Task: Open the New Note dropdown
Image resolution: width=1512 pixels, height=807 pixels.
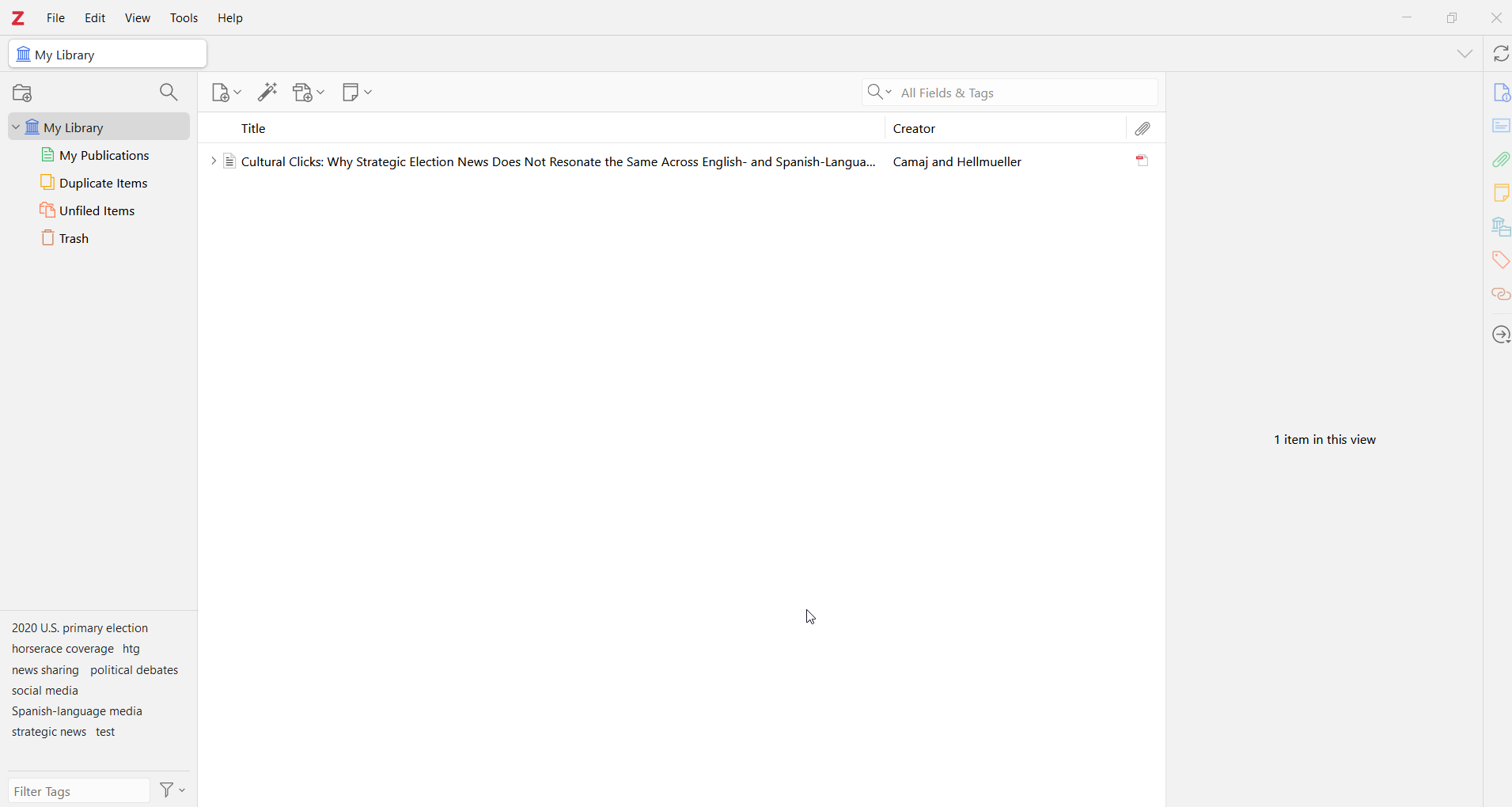Action: (358, 93)
